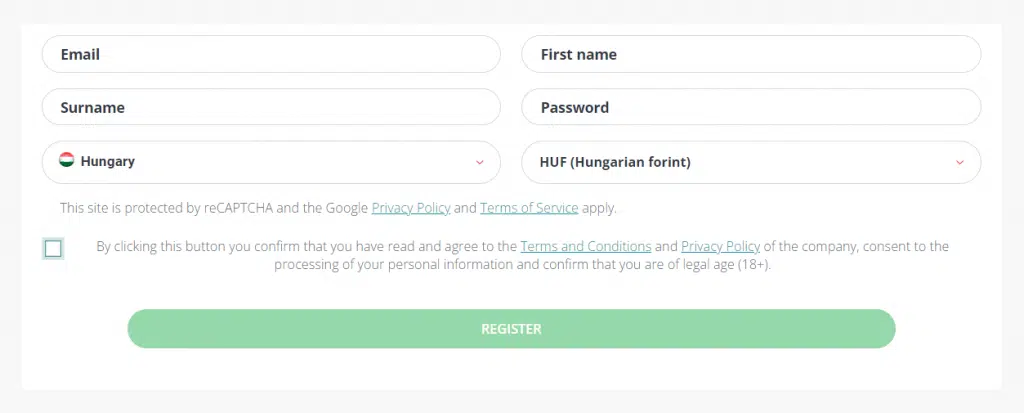Click into the First name field
This screenshot has width=1024, height=413.
click(x=750, y=54)
